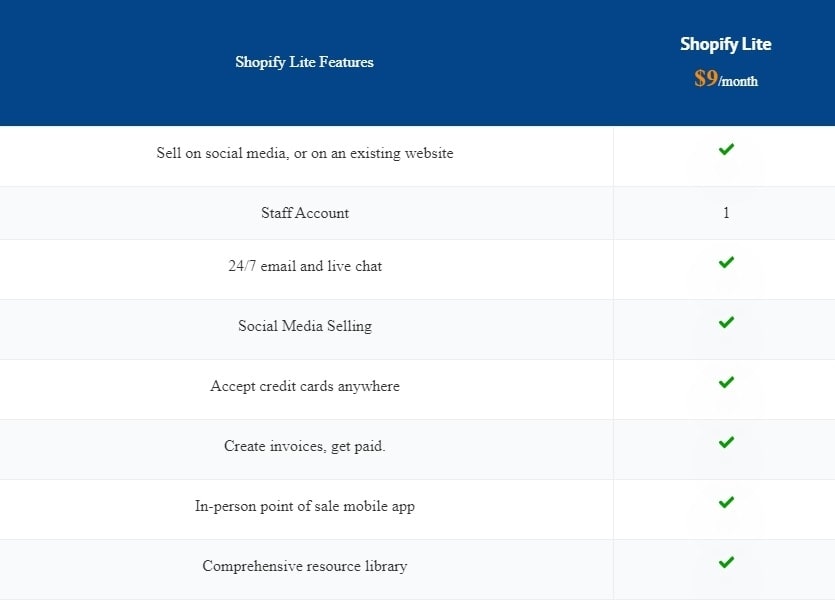This screenshot has height=600, width=835.
Task: Click the Comprehensive resource library label
Action: pos(305,566)
